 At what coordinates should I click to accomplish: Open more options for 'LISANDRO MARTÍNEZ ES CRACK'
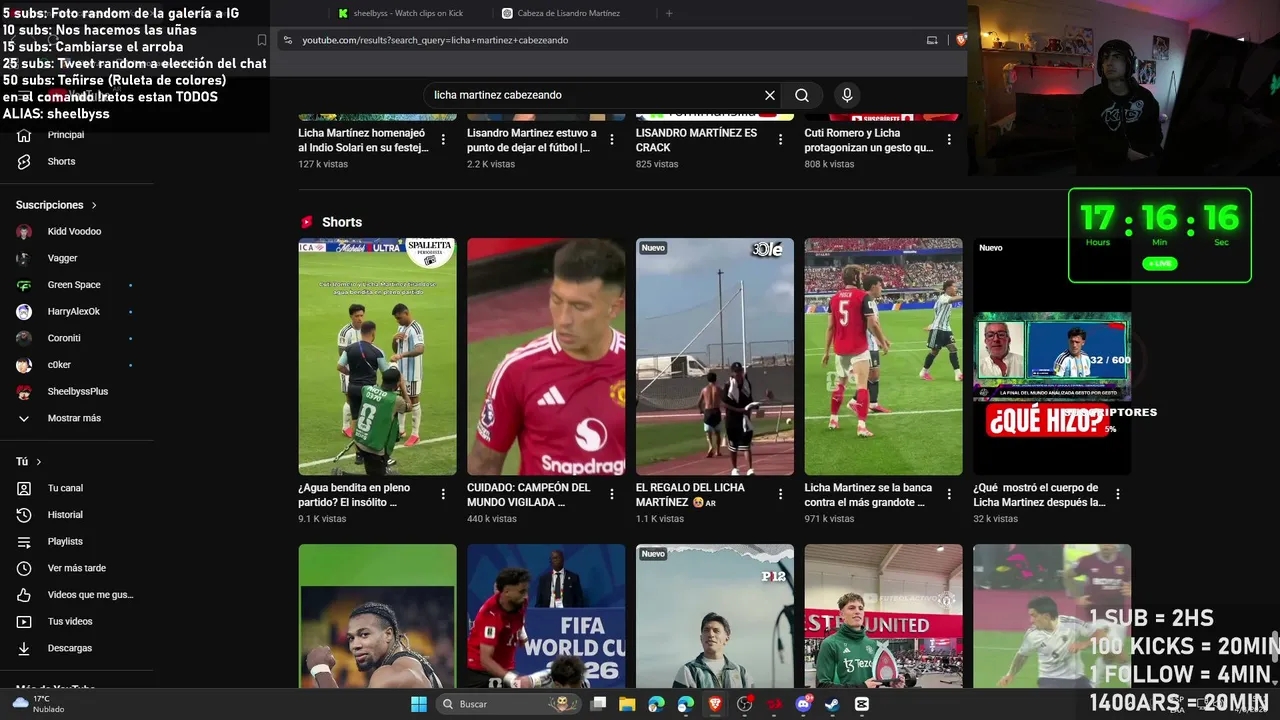(x=780, y=140)
